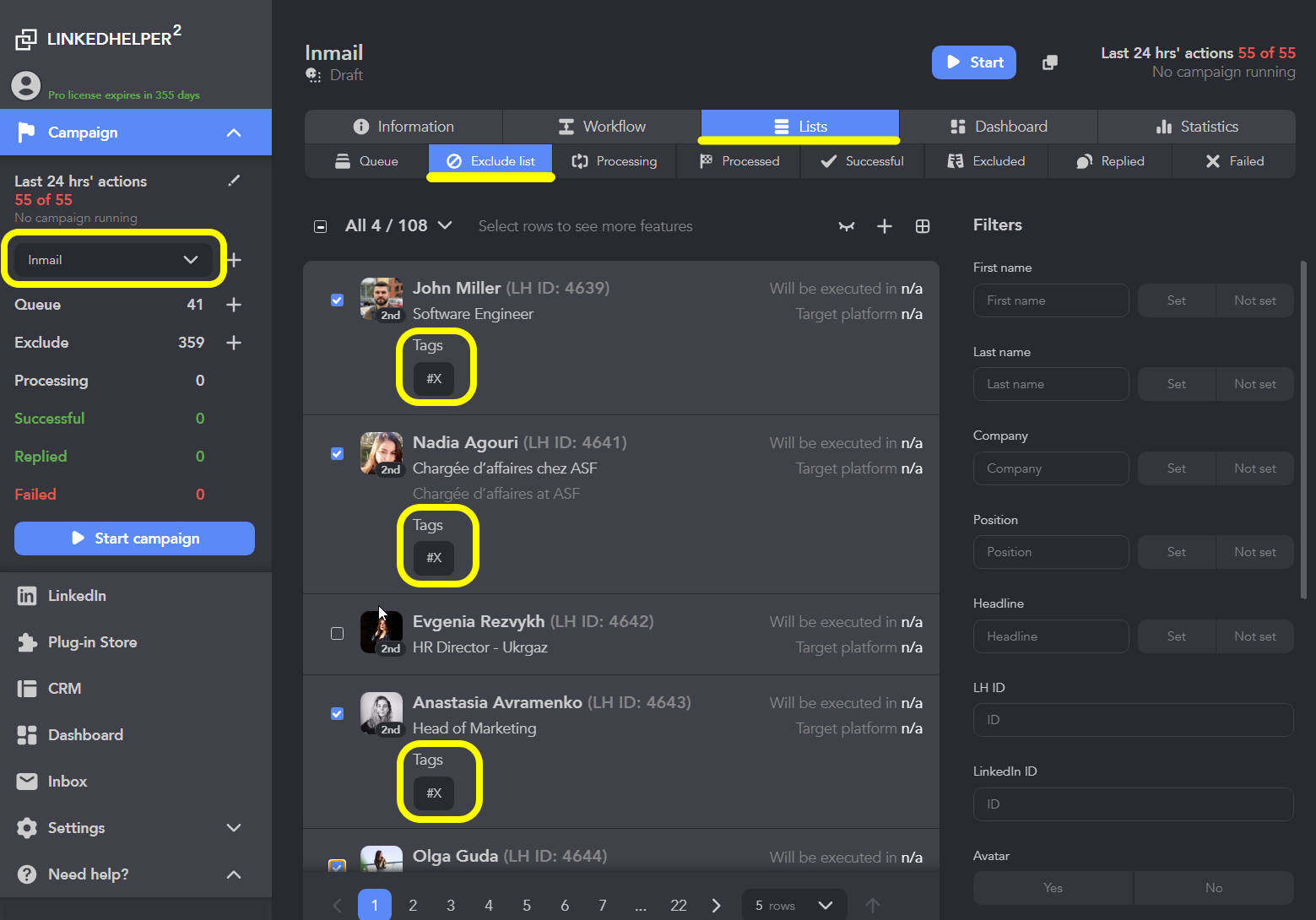Open the Processed list sub-tab
Screen dimensions: 1316x920
[x=739, y=161]
